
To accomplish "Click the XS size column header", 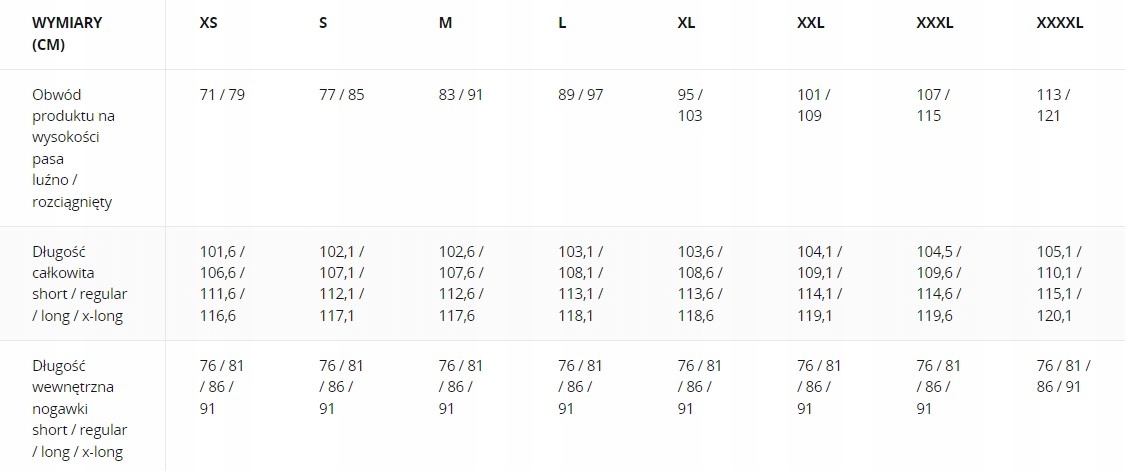I will (x=208, y=23).
